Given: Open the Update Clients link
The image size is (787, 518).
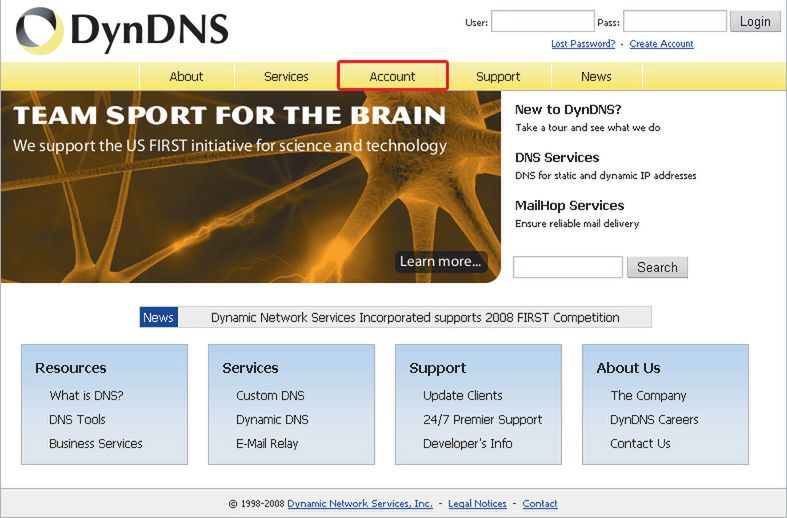Looking at the screenshot, I should pos(463,396).
